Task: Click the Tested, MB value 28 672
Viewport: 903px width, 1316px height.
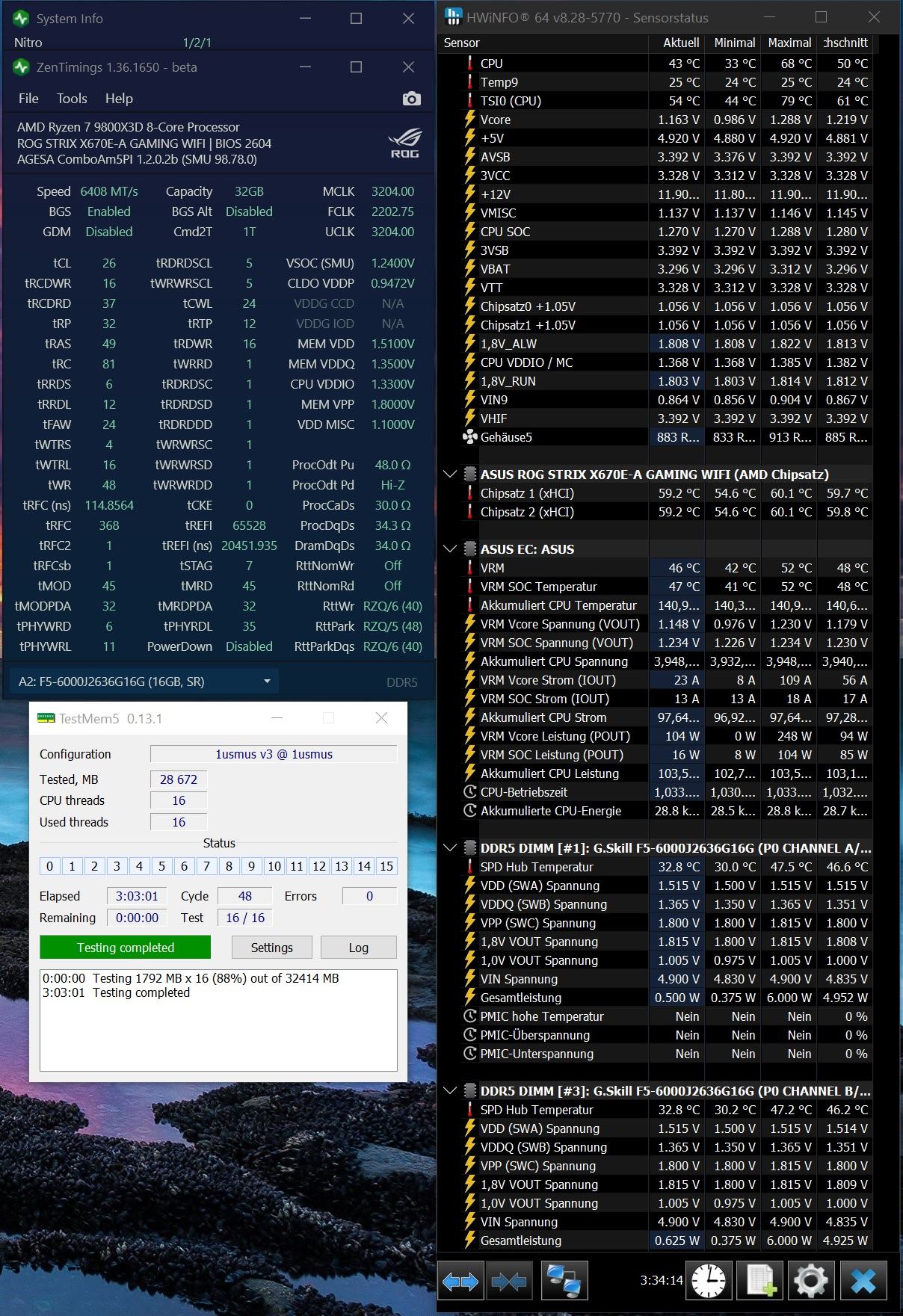Action: 179,779
